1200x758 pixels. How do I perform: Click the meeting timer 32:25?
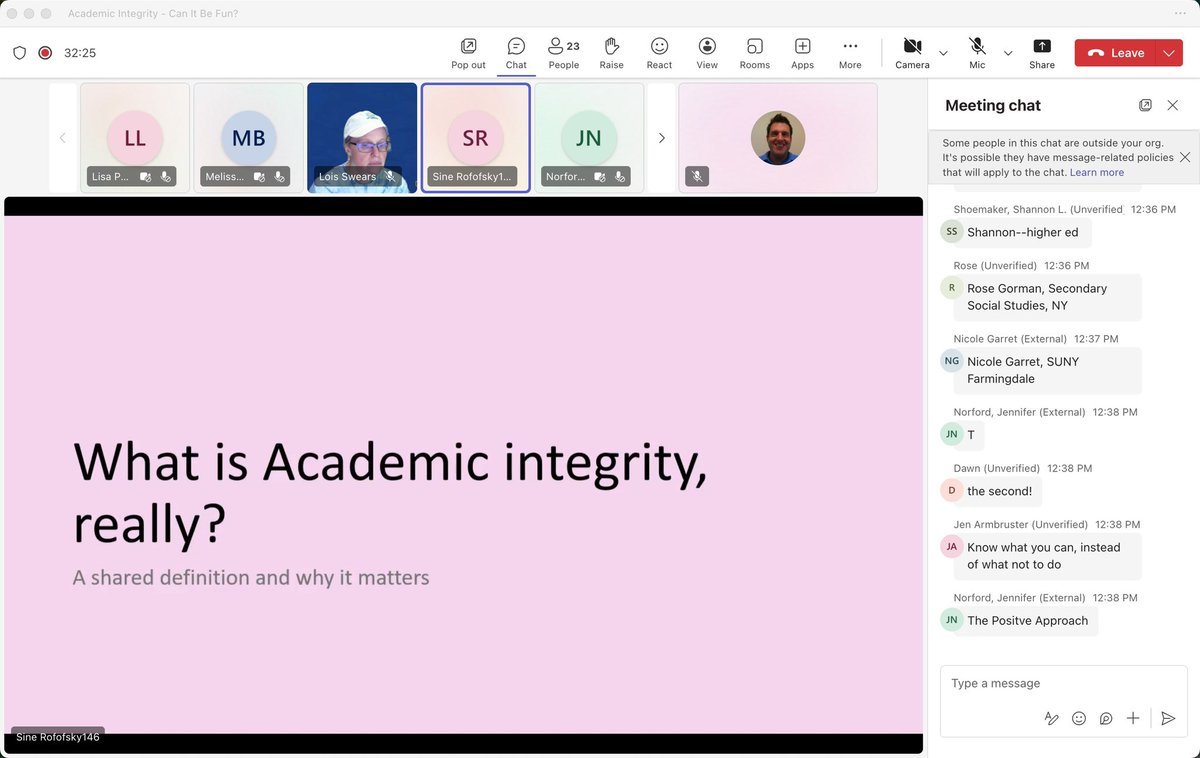pyautogui.click(x=80, y=53)
